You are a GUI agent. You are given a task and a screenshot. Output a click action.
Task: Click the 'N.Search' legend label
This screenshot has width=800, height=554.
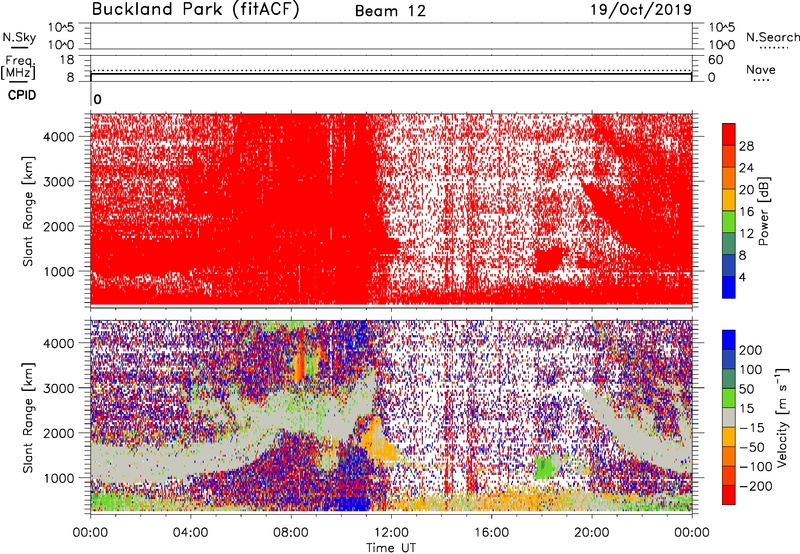coord(772,37)
